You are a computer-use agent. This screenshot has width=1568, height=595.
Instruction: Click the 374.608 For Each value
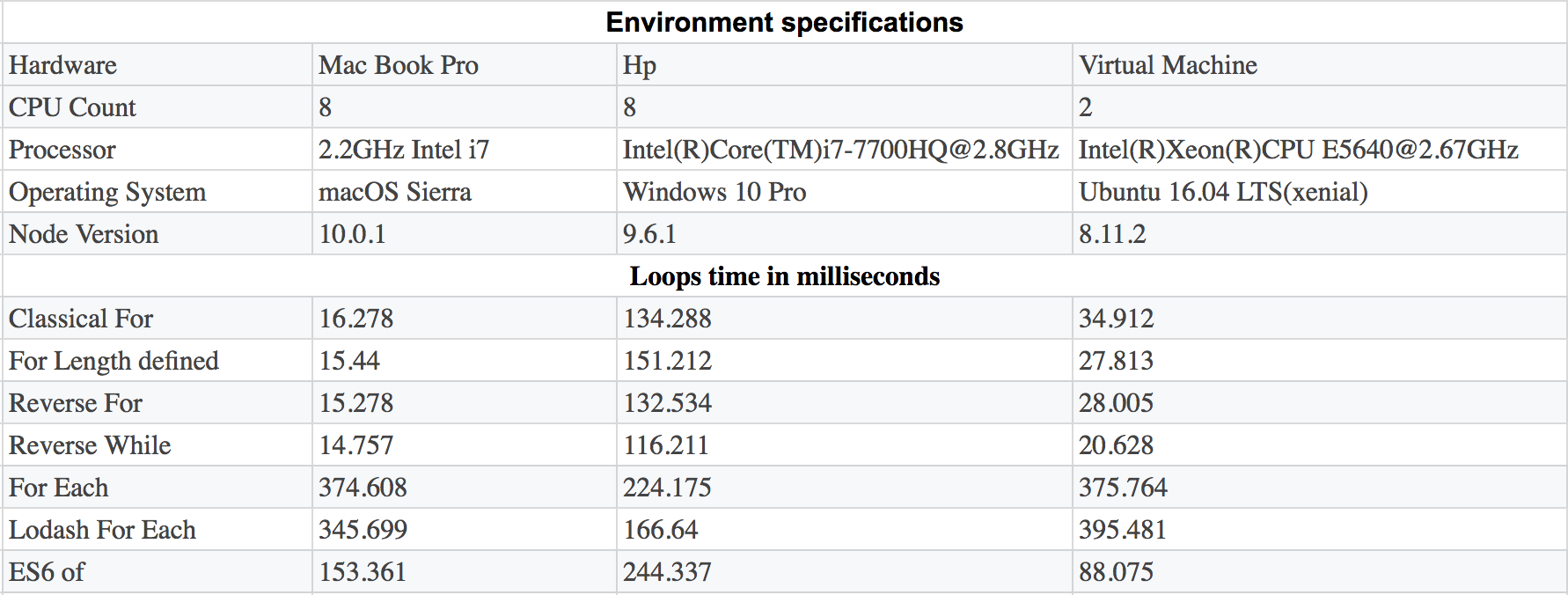[x=465, y=487]
